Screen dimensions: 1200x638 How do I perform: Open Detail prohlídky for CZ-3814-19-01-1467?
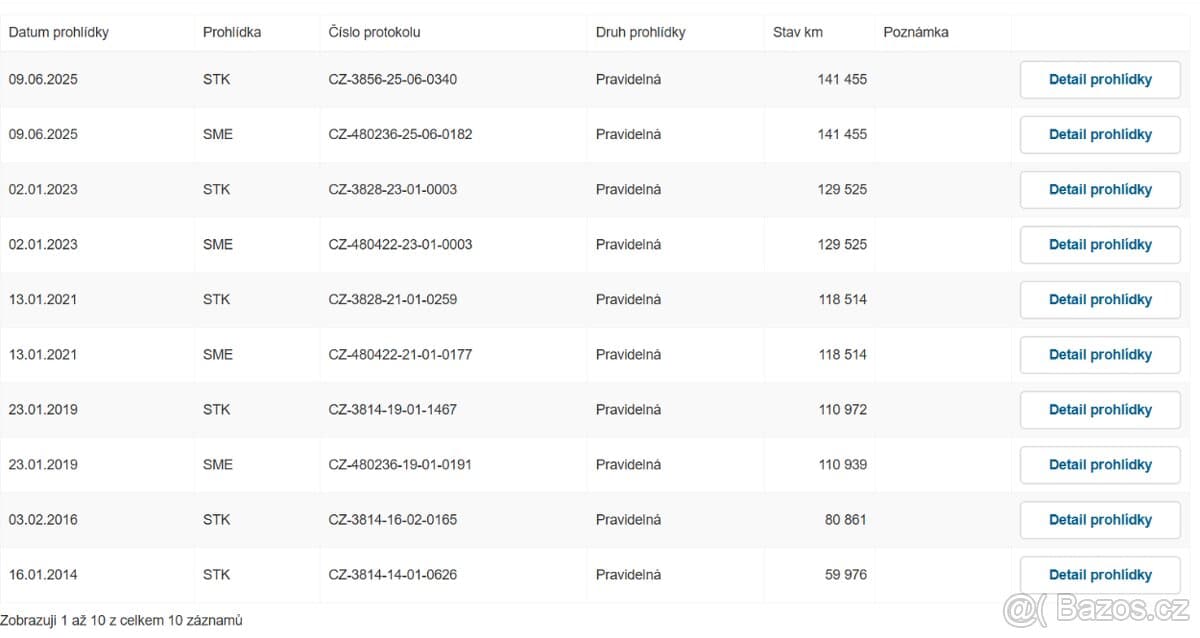tap(1100, 410)
